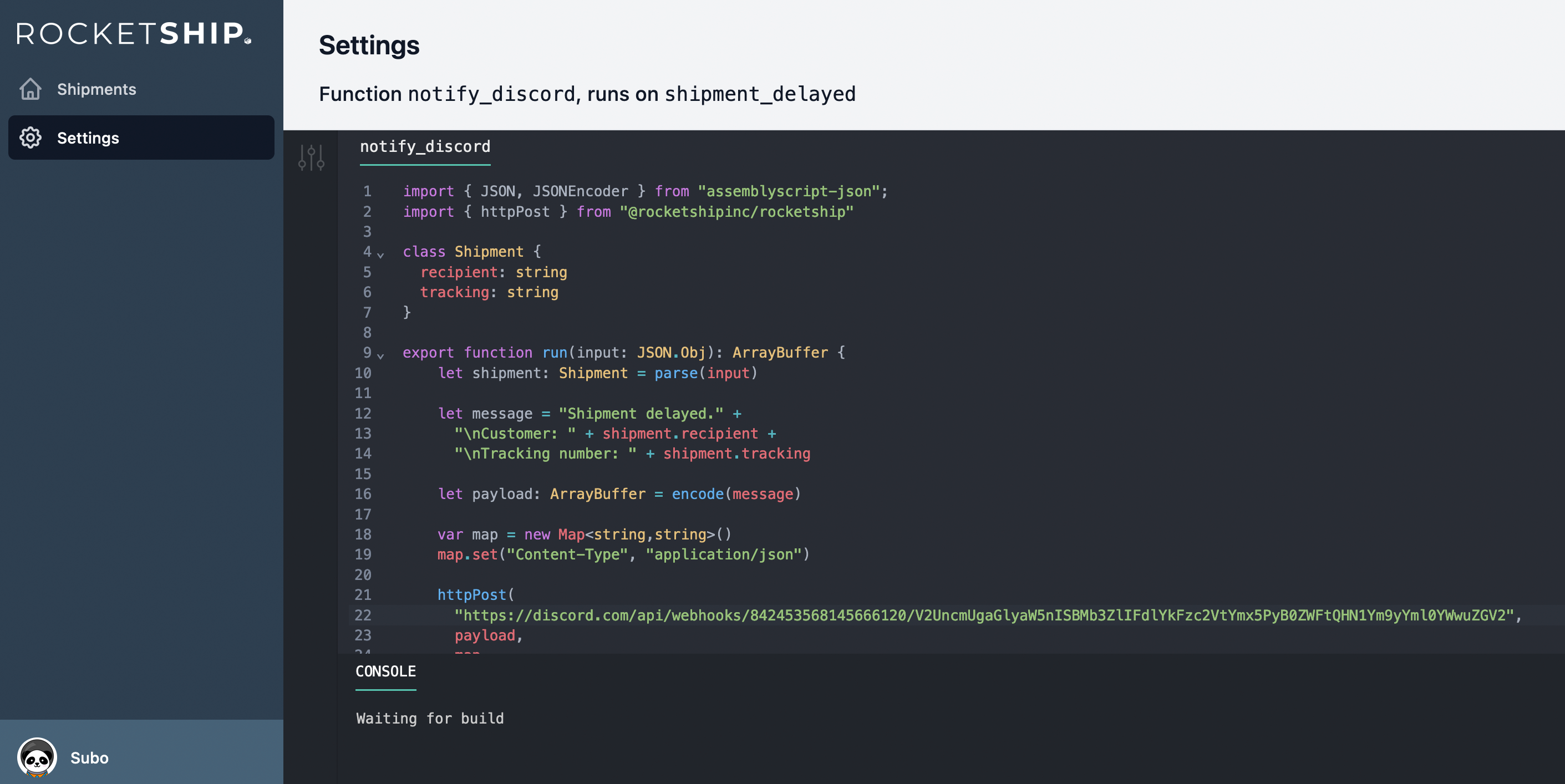Click line number 4 in gutter
1565x784 pixels.
367,251
